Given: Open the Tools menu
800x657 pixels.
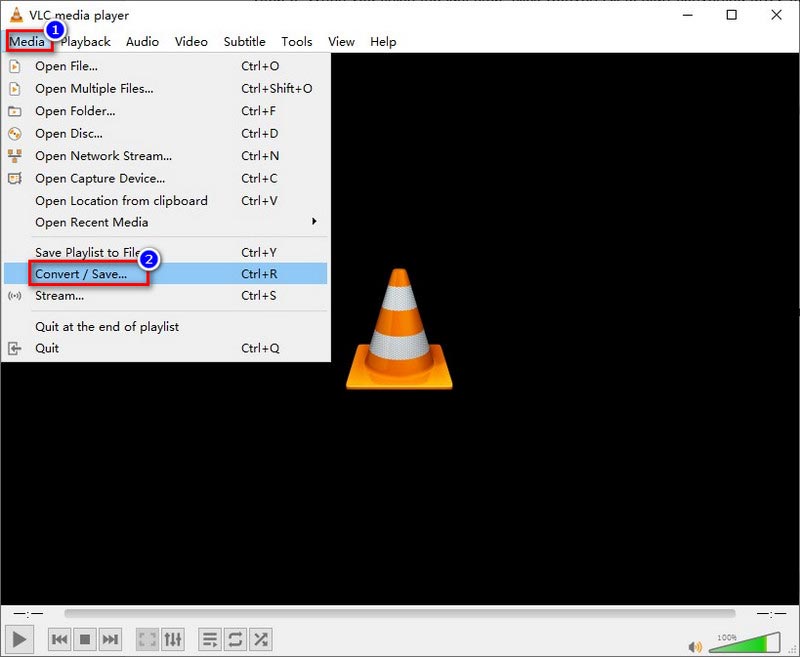Looking at the screenshot, I should pyautogui.click(x=297, y=42).
